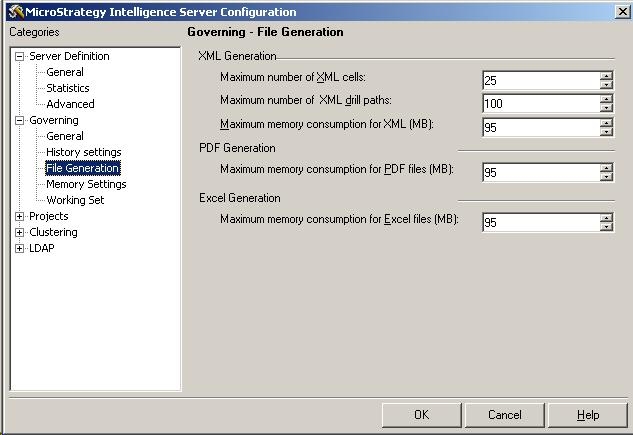The width and height of the screenshot is (633, 435).
Task: Decrease PDF memory consumption value
Action: [x=606, y=177]
